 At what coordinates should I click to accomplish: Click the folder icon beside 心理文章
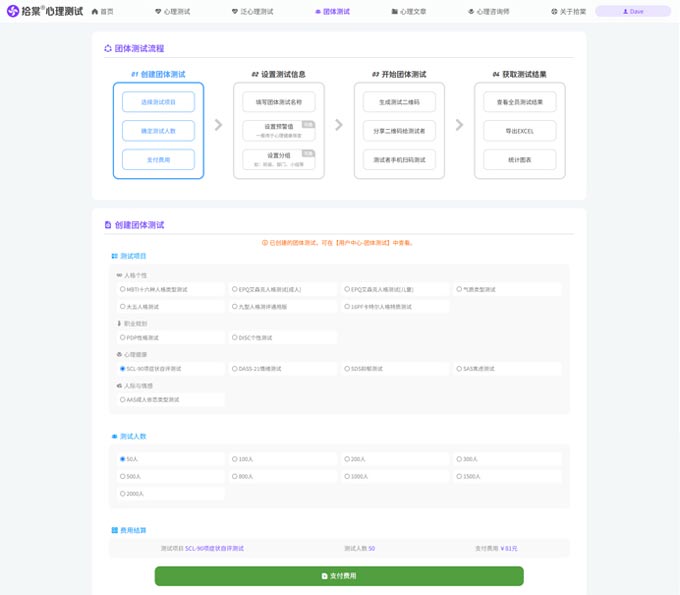394,12
